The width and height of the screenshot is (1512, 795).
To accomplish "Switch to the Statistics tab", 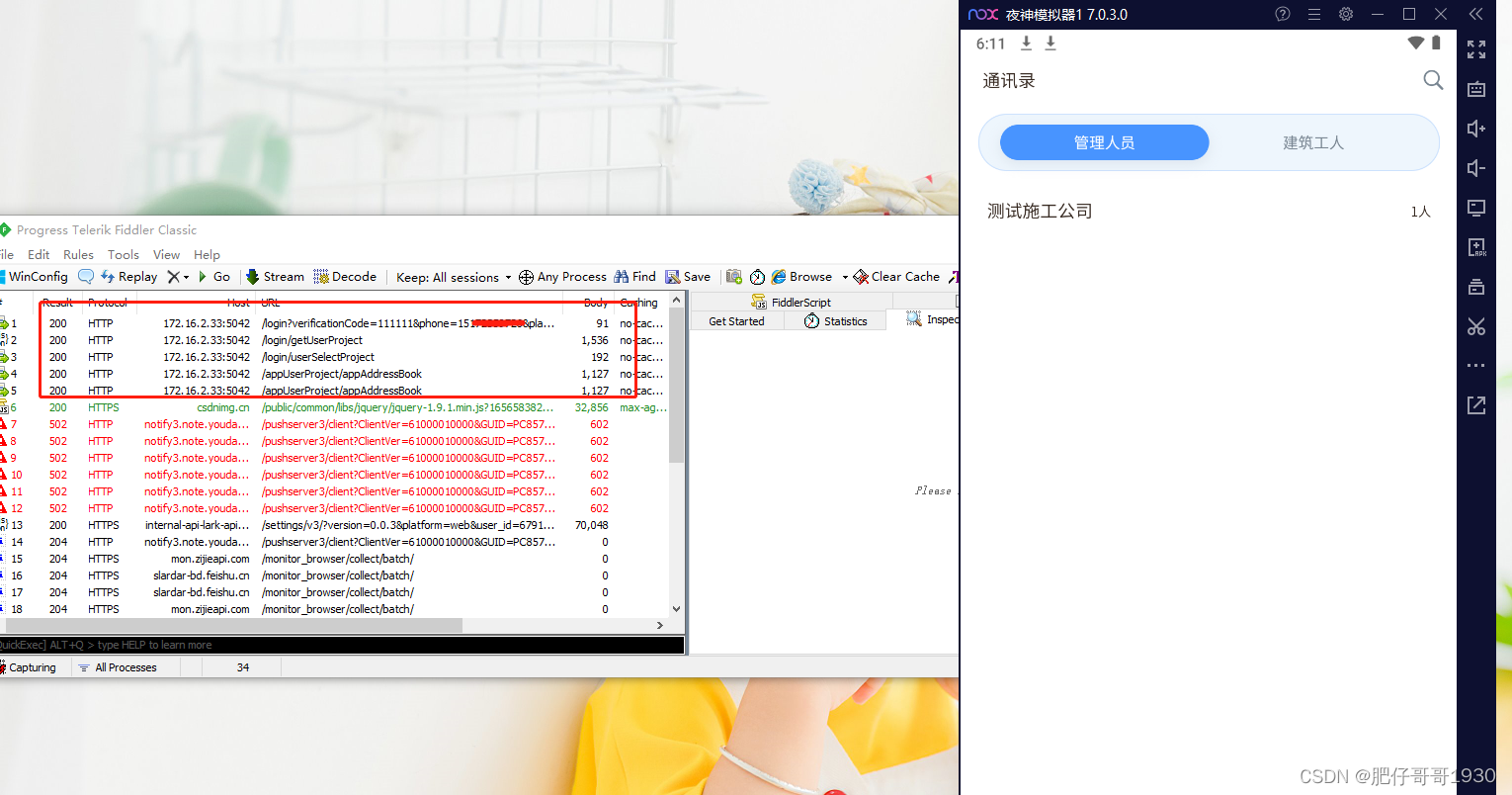I will [836, 321].
